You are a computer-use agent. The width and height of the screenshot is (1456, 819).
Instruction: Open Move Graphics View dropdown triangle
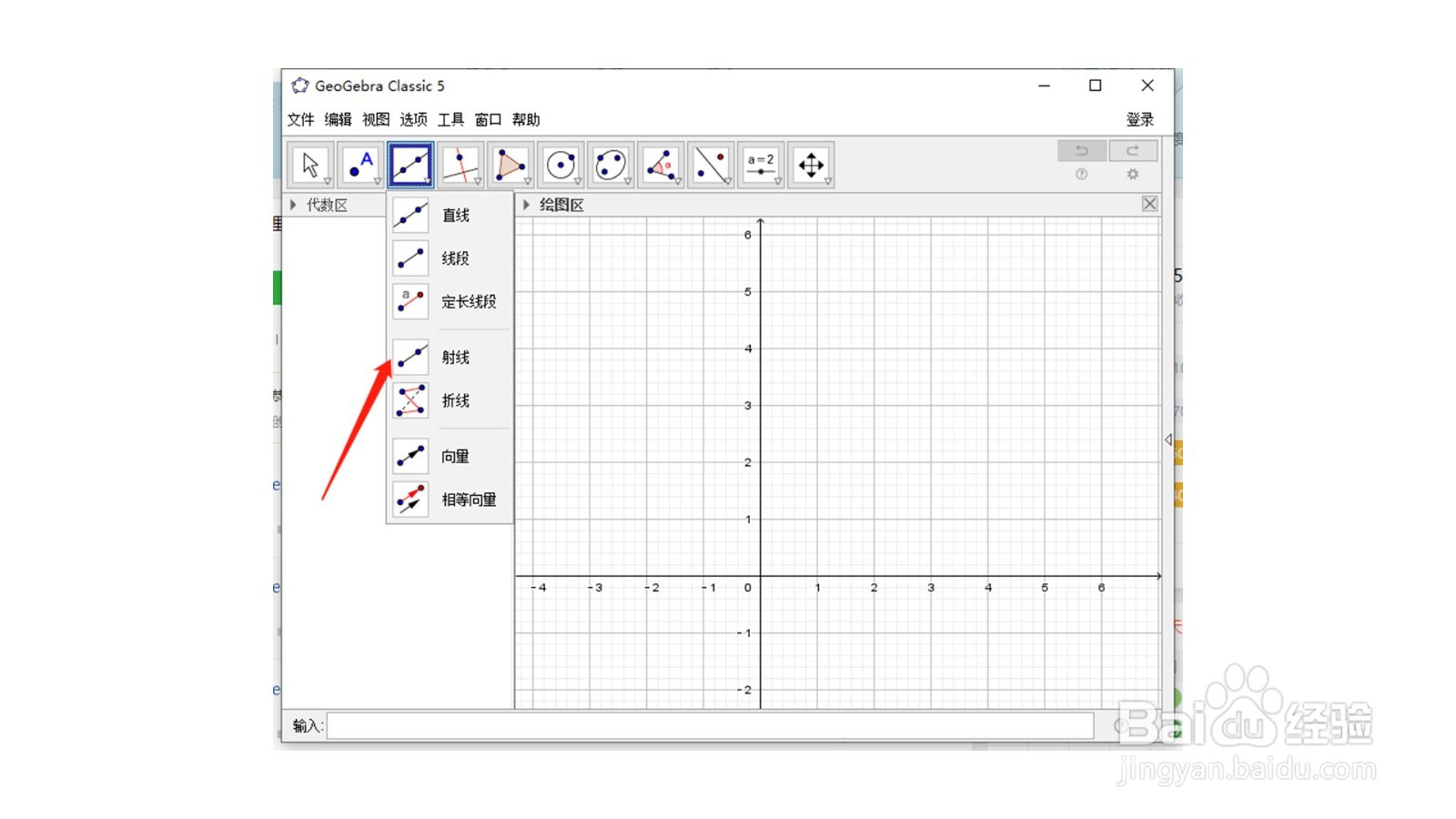point(828,181)
